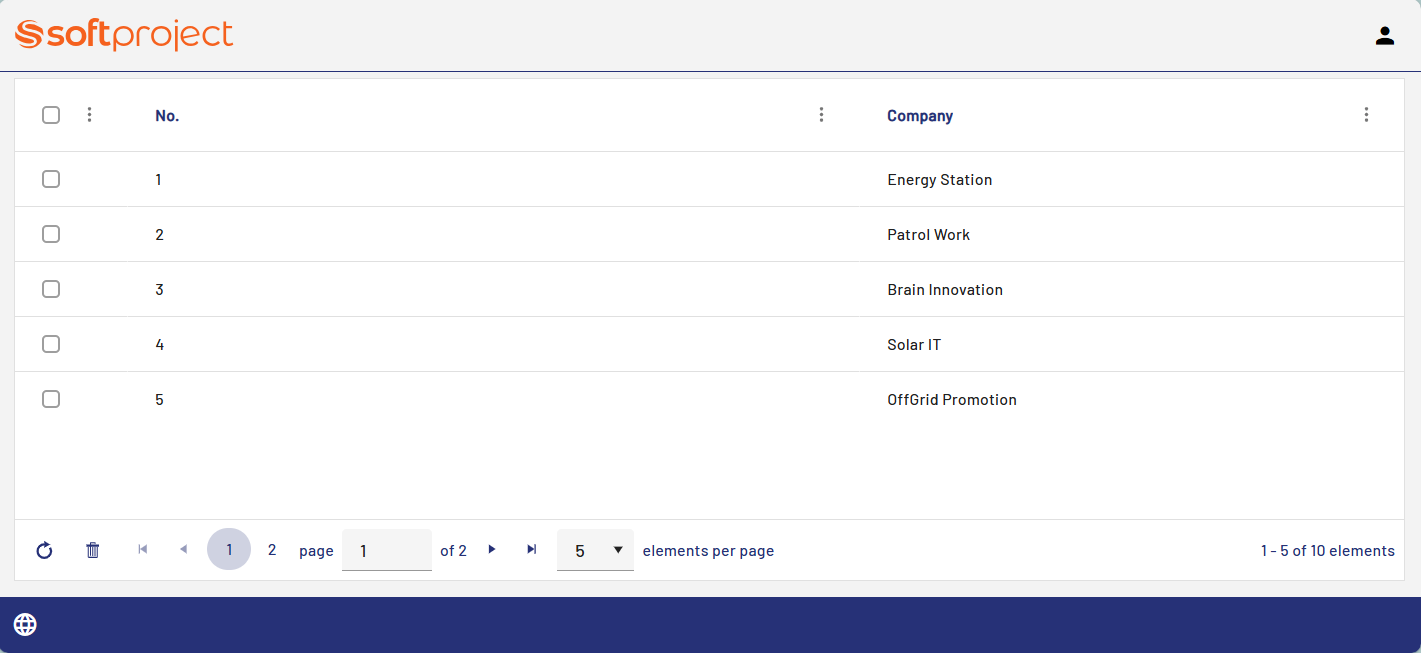Image resolution: width=1421 pixels, height=653 pixels.
Task: Open the user account profile icon
Action: tap(1384, 36)
